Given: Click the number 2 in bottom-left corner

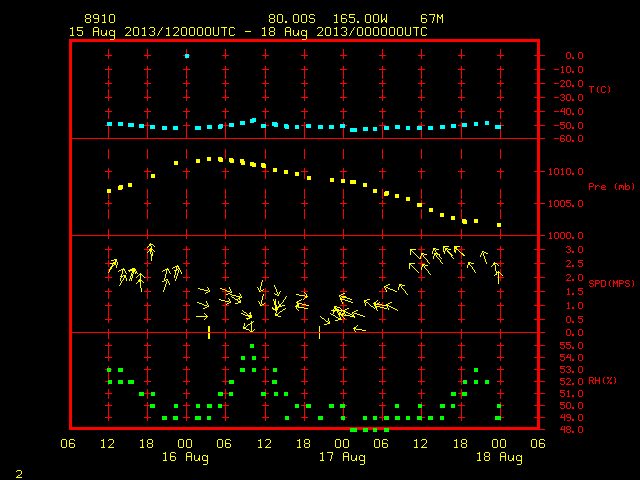Looking at the screenshot, I should [19, 474].
